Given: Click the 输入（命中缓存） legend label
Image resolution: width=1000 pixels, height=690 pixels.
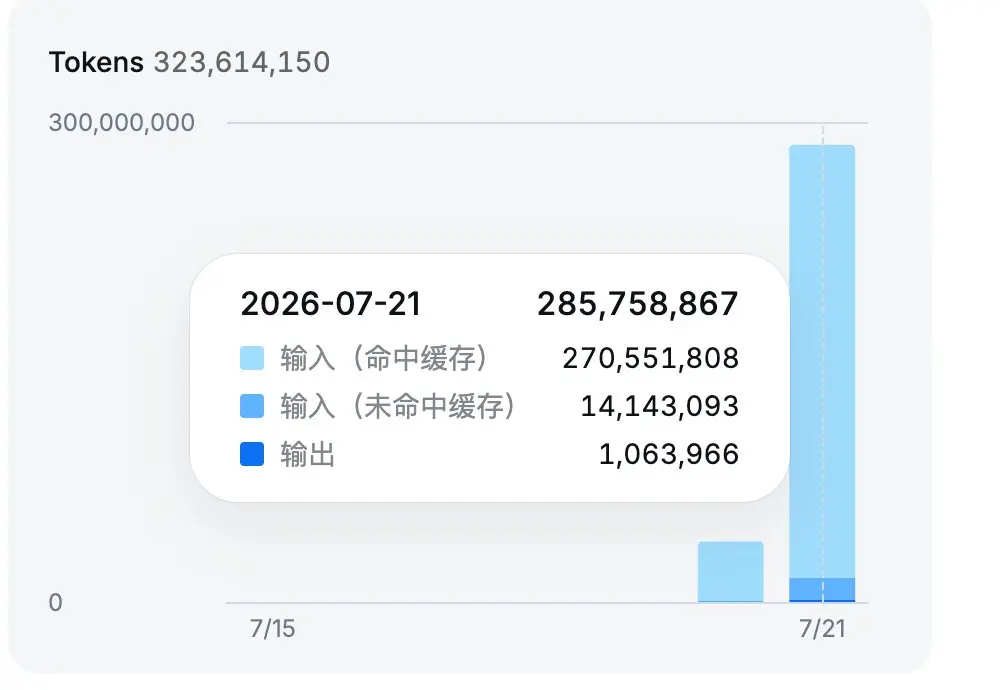Looking at the screenshot, I should [x=383, y=358].
